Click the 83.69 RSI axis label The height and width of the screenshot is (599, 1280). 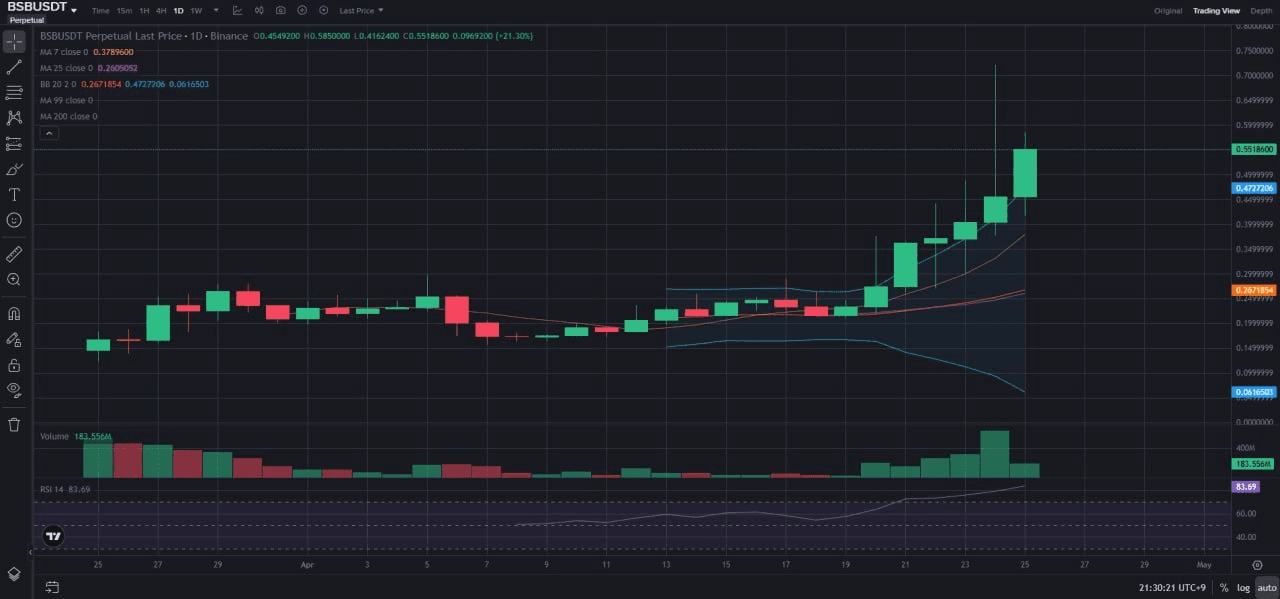[x=1246, y=486]
